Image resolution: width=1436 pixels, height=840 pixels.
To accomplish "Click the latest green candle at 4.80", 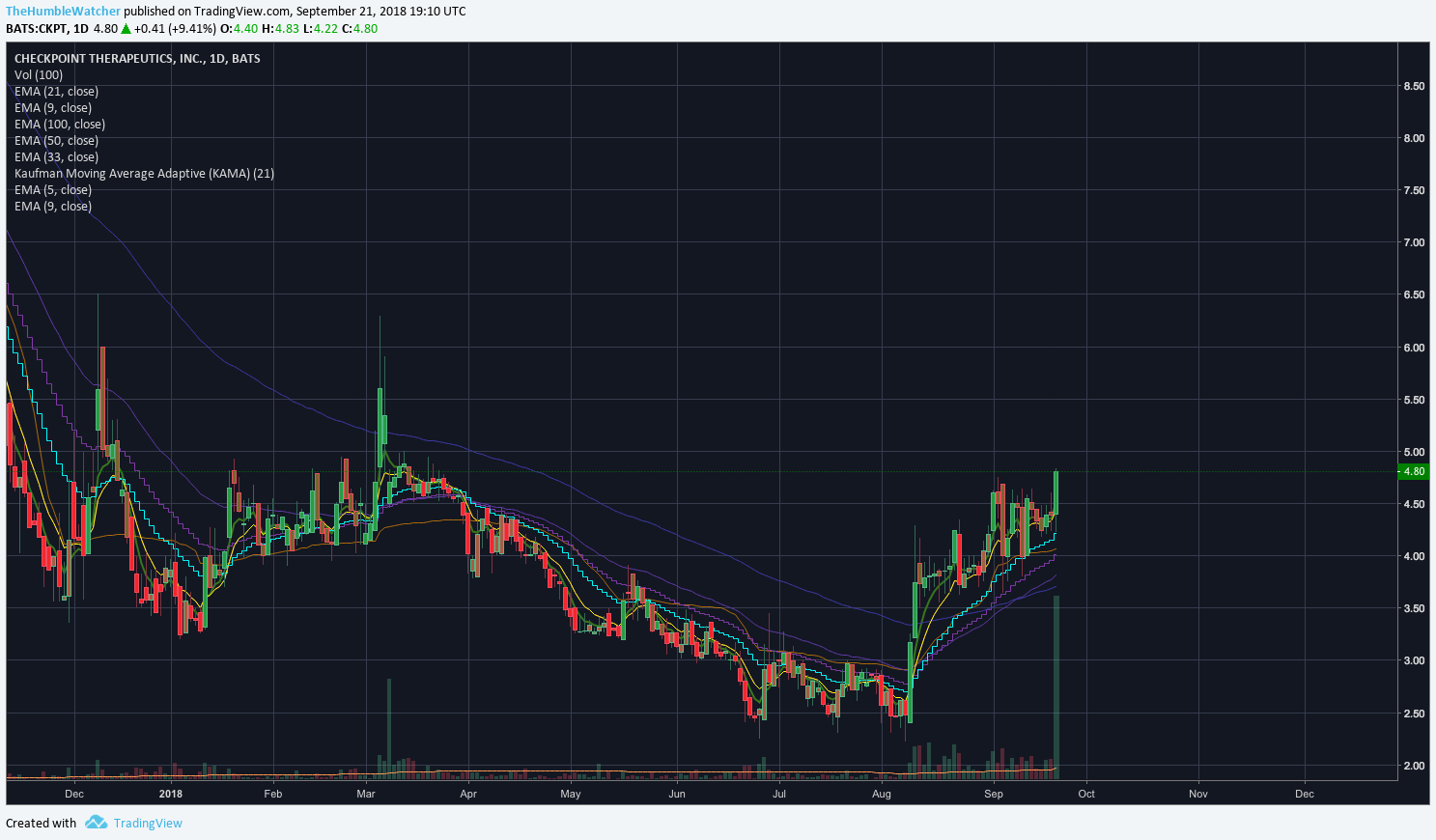I will [1056, 492].
